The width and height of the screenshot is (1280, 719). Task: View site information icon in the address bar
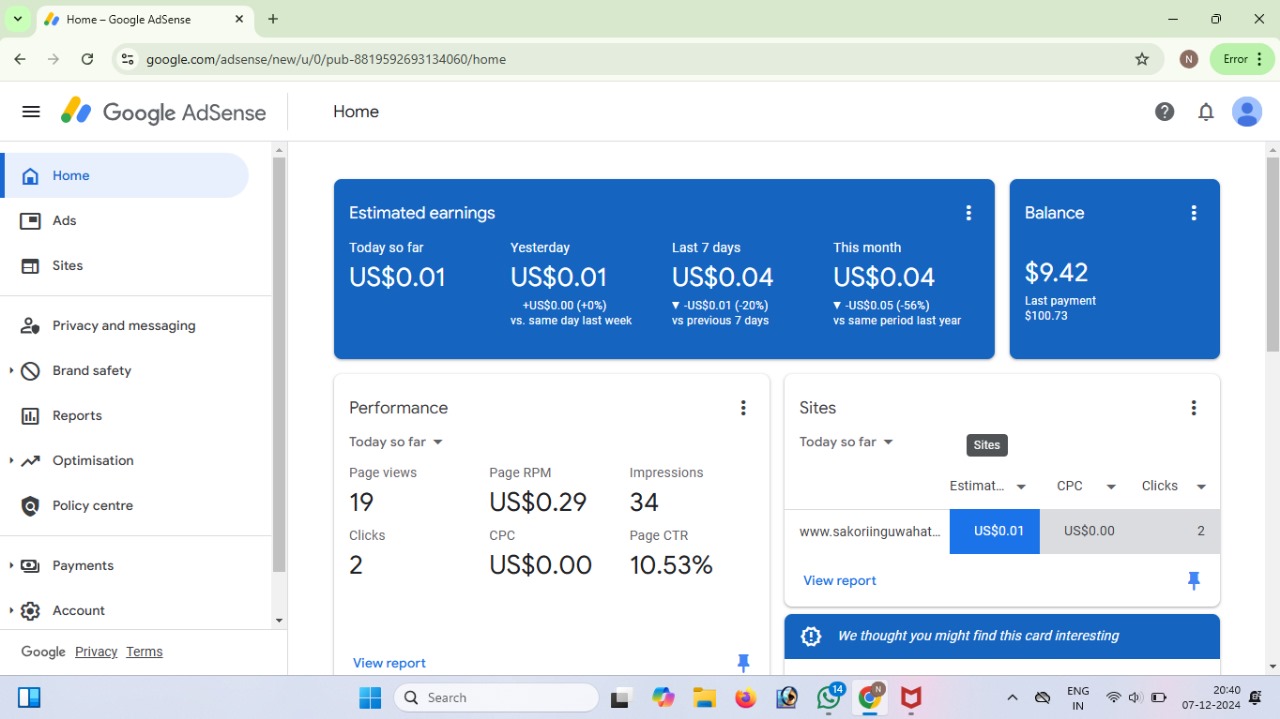pyautogui.click(x=127, y=59)
